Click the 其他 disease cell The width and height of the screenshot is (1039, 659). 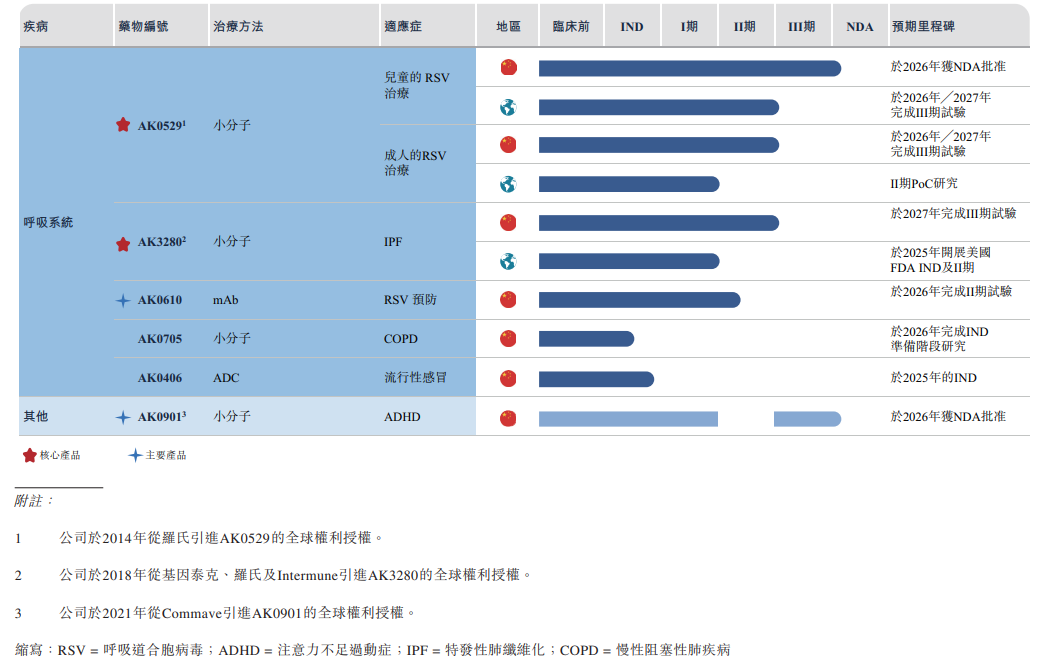[x=36, y=416]
